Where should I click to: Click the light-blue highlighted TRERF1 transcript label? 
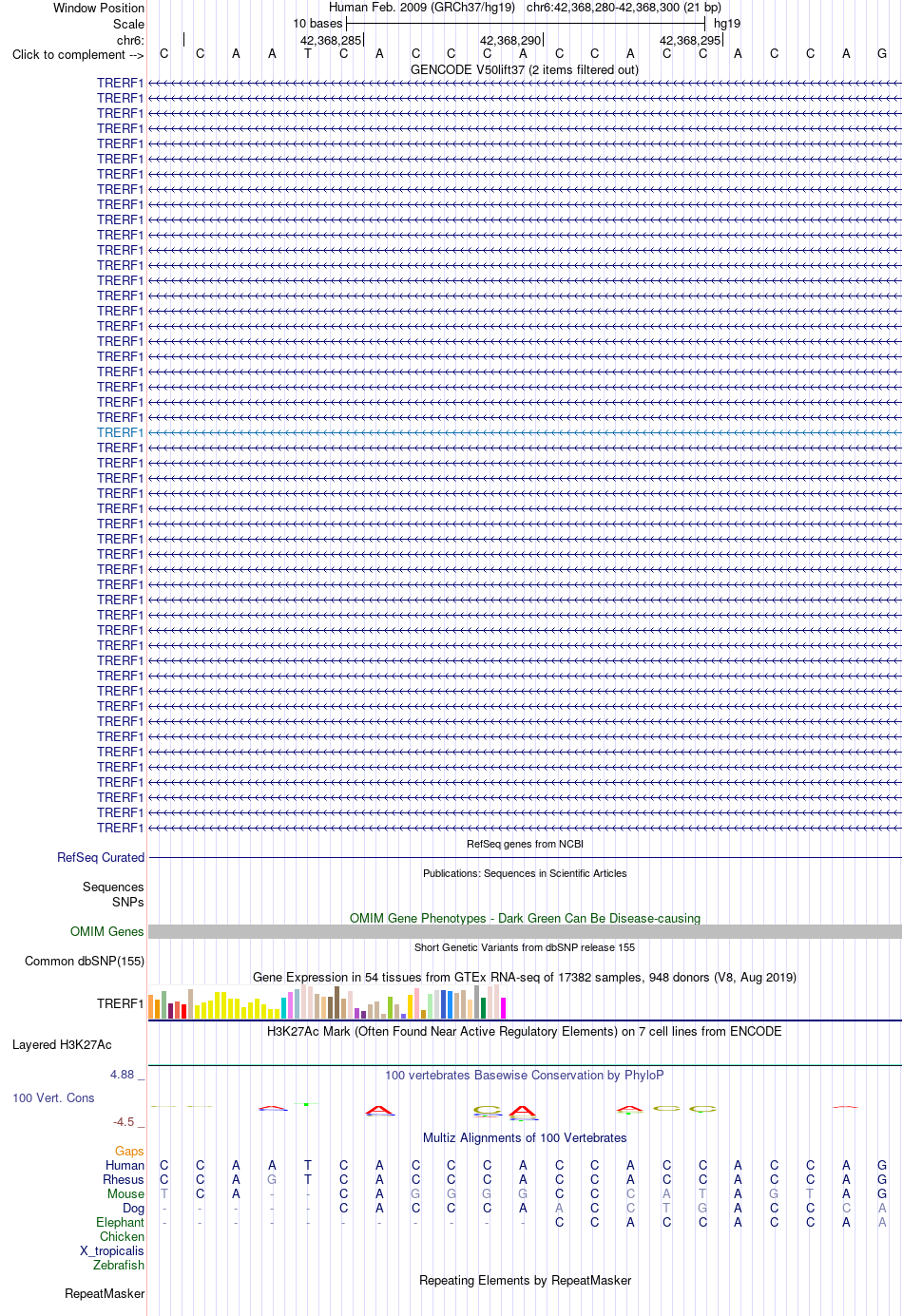[x=120, y=432]
